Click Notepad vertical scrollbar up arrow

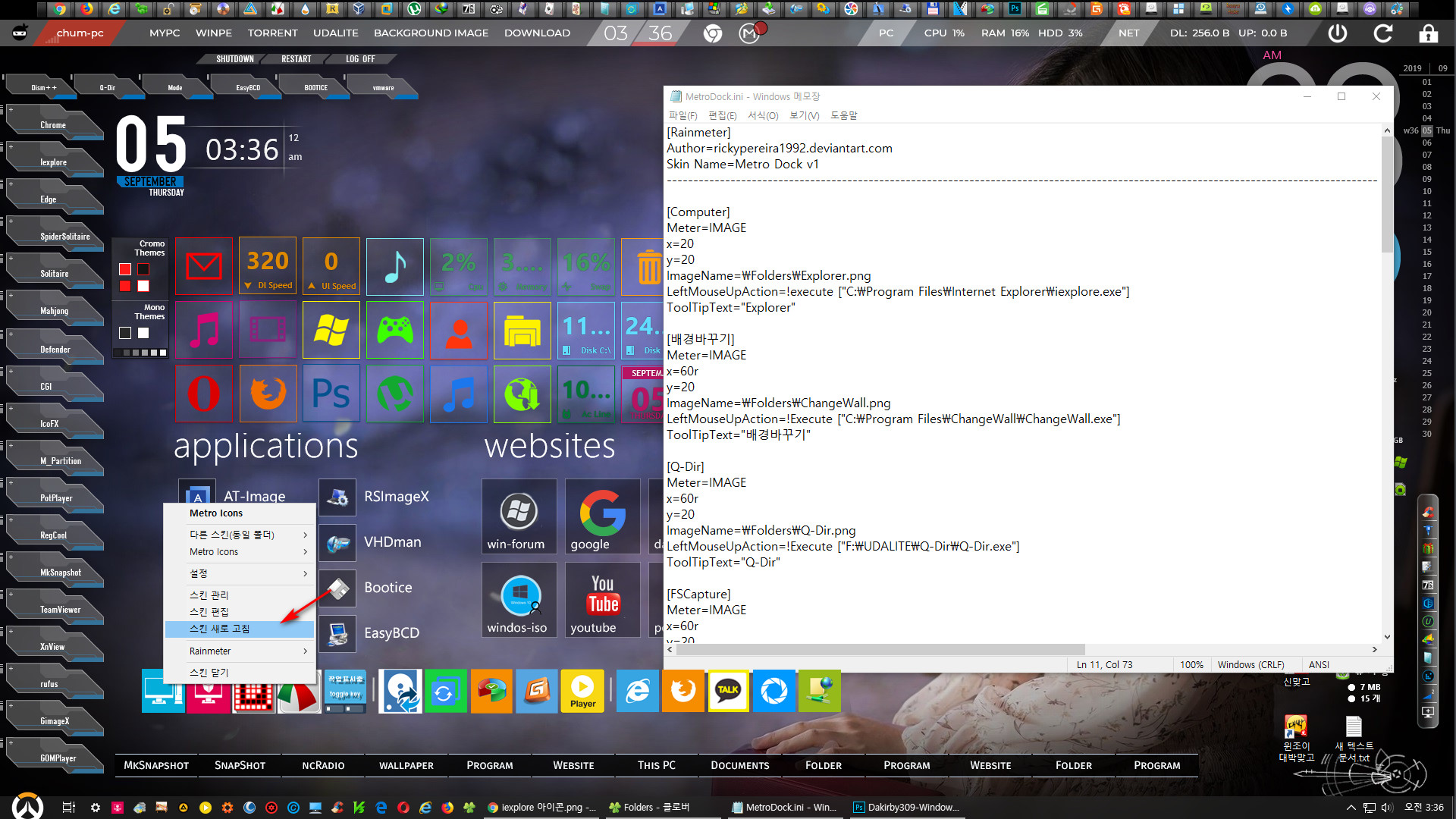(1387, 130)
